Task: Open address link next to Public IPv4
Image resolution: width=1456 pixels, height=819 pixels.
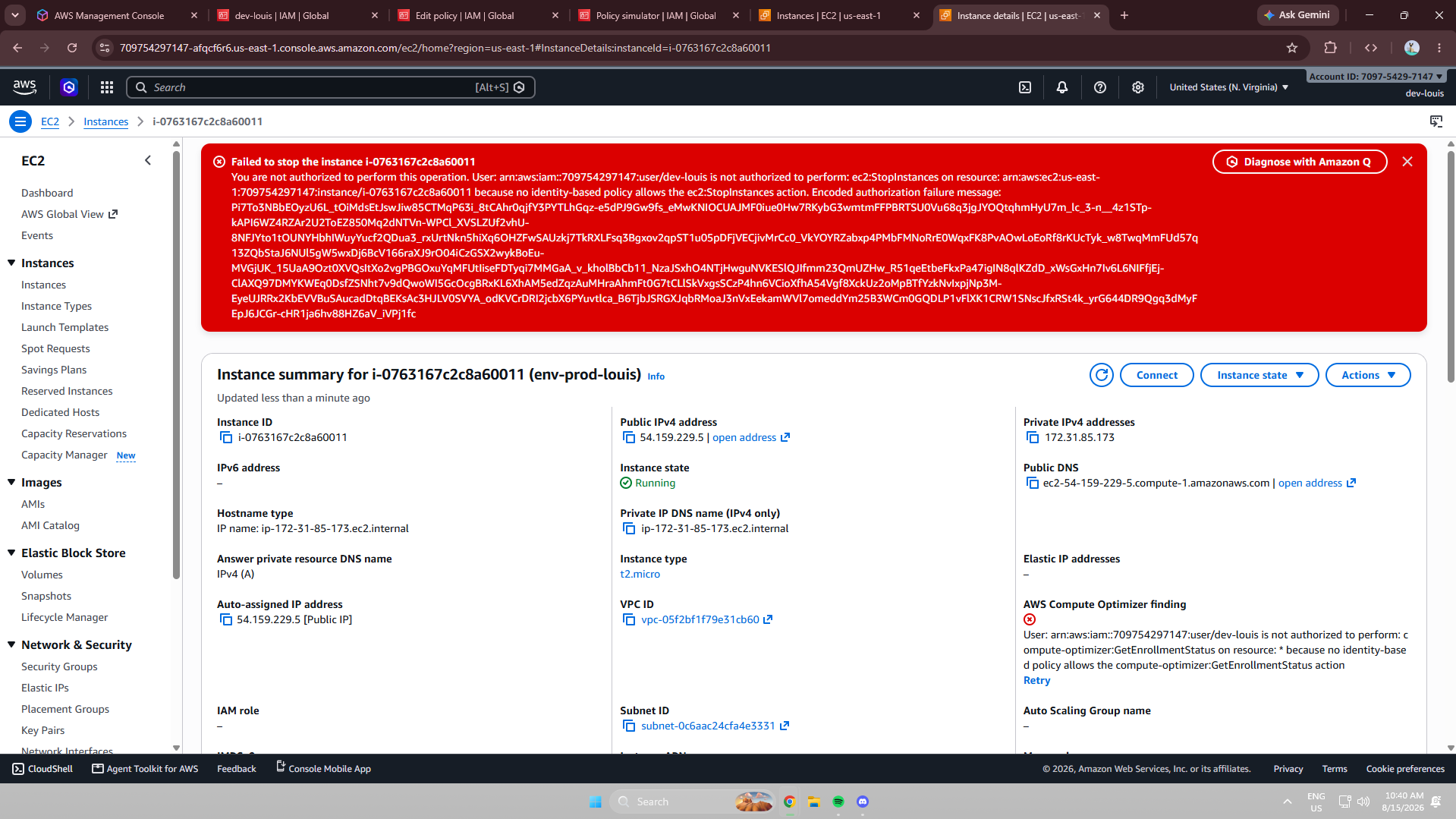Action: pyautogui.click(x=751, y=437)
